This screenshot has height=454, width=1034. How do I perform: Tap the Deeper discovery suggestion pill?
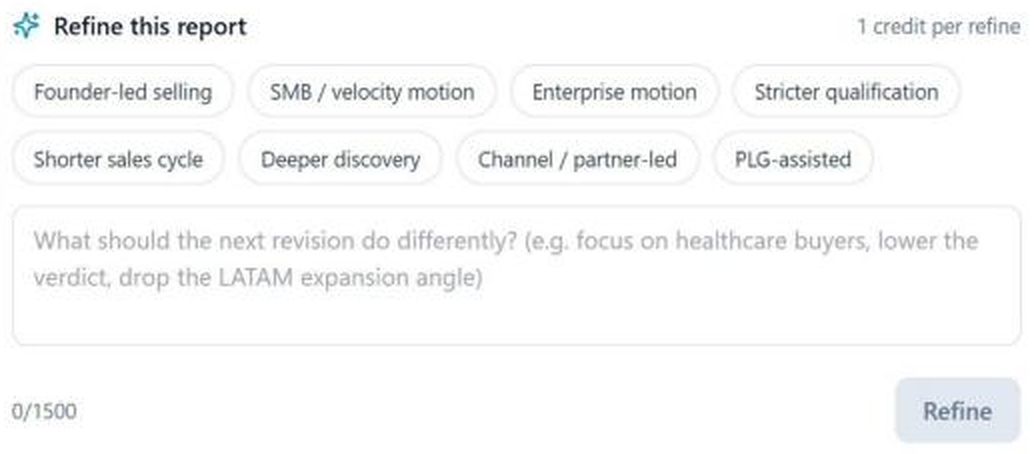coord(340,159)
